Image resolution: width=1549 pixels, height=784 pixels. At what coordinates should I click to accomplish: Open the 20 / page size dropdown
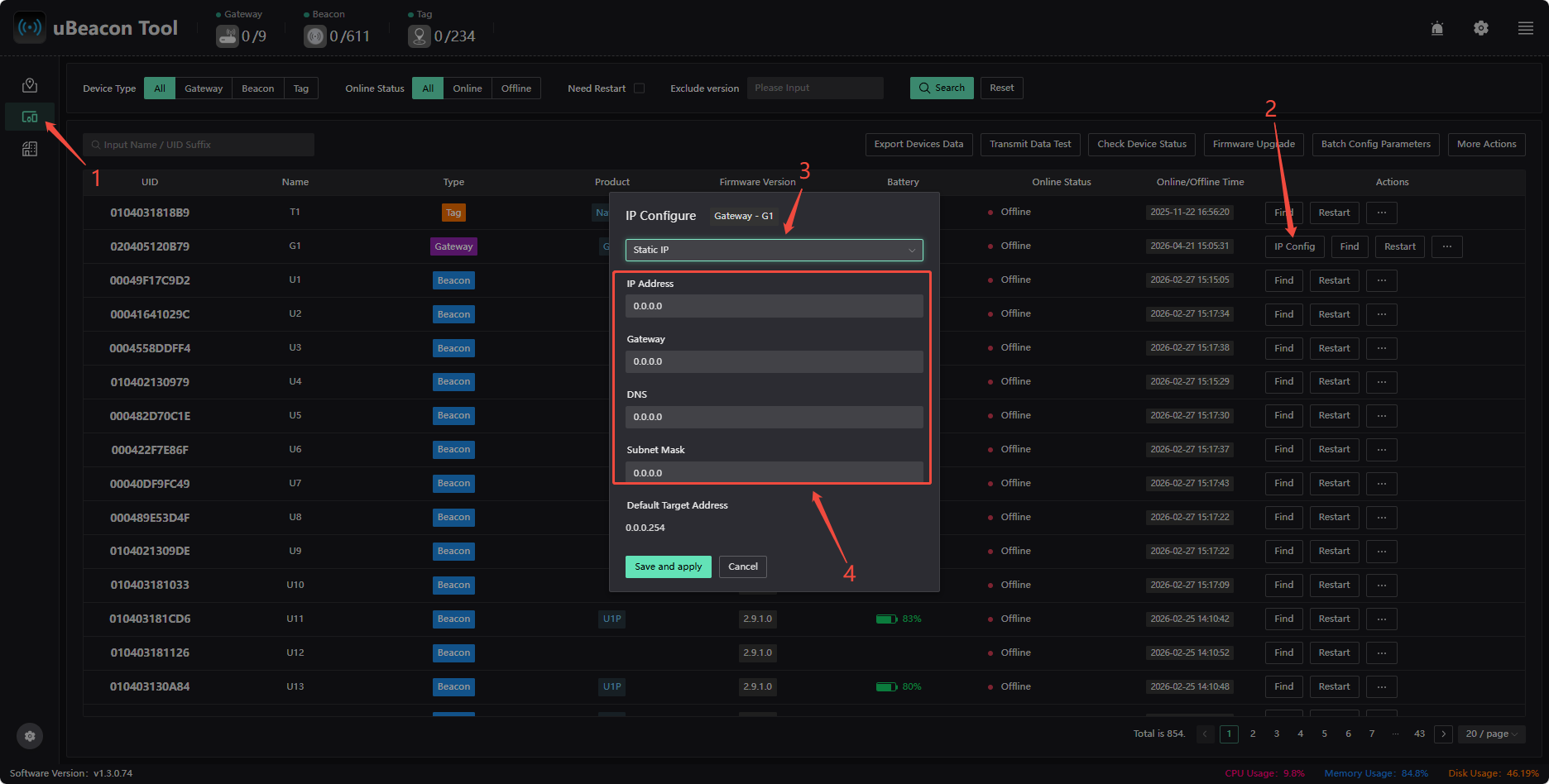[1492, 734]
